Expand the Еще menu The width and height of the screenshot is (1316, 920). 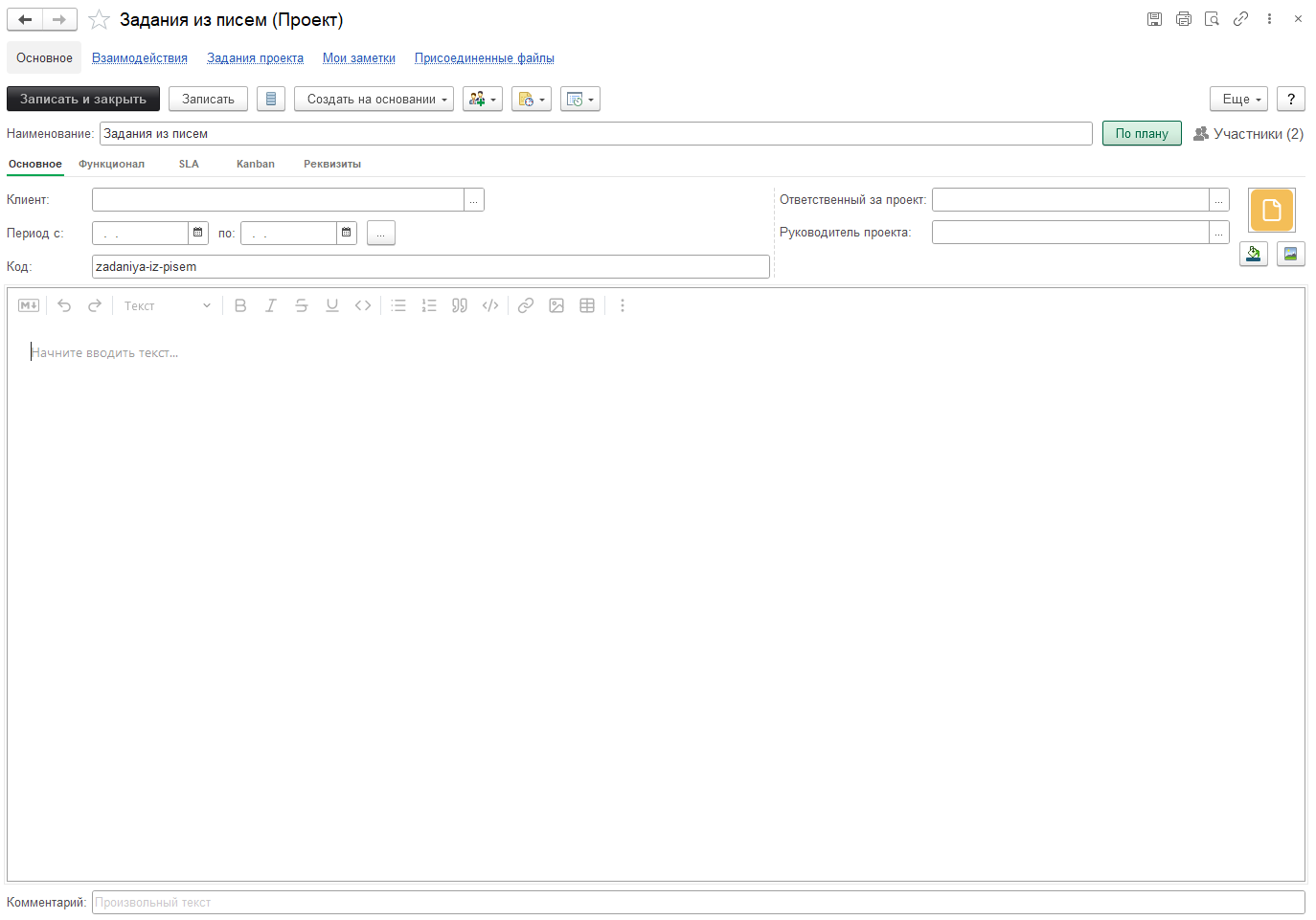tap(1239, 99)
